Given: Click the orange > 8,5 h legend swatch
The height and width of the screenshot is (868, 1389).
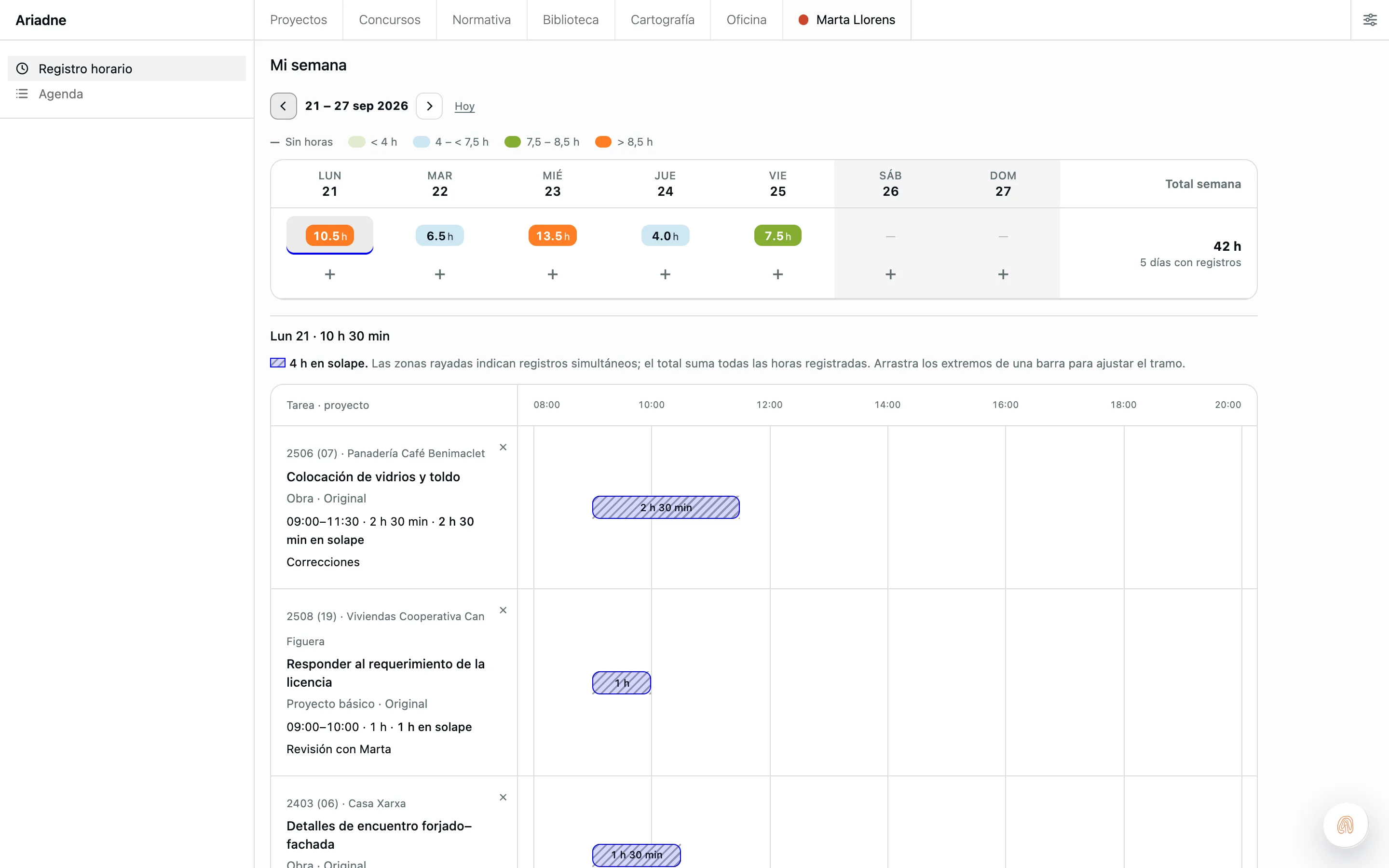Looking at the screenshot, I should [603, 142].
